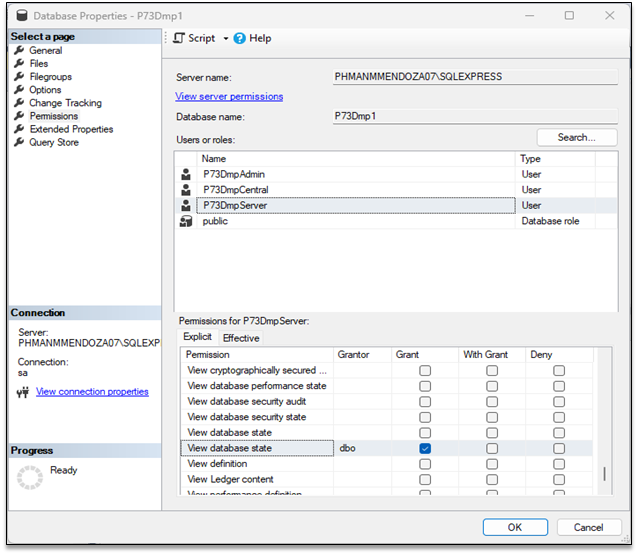Viewport: 638px width, 555px height.
Task: Check Deny for View database security audit
Action: 559,402
